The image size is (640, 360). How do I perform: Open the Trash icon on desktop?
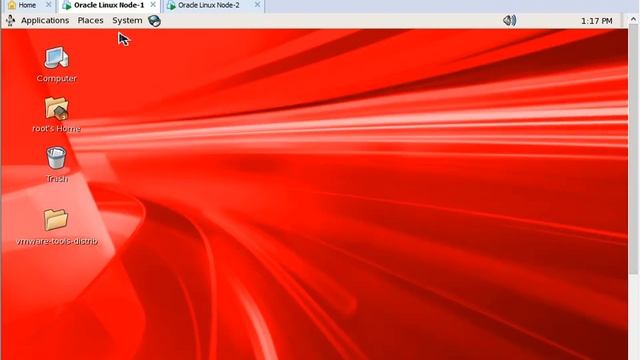click(x=56, y=158)
